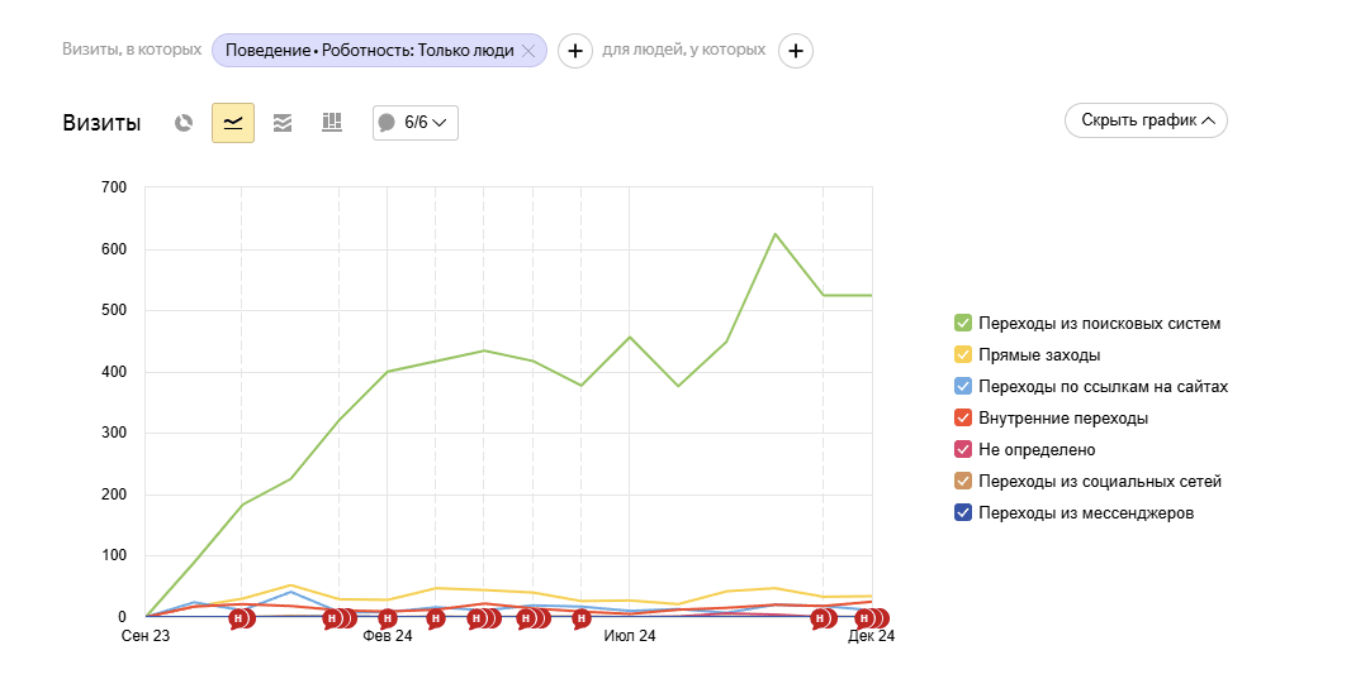
Task: Switch to column chart view icon
Action: tap(332, 123)
